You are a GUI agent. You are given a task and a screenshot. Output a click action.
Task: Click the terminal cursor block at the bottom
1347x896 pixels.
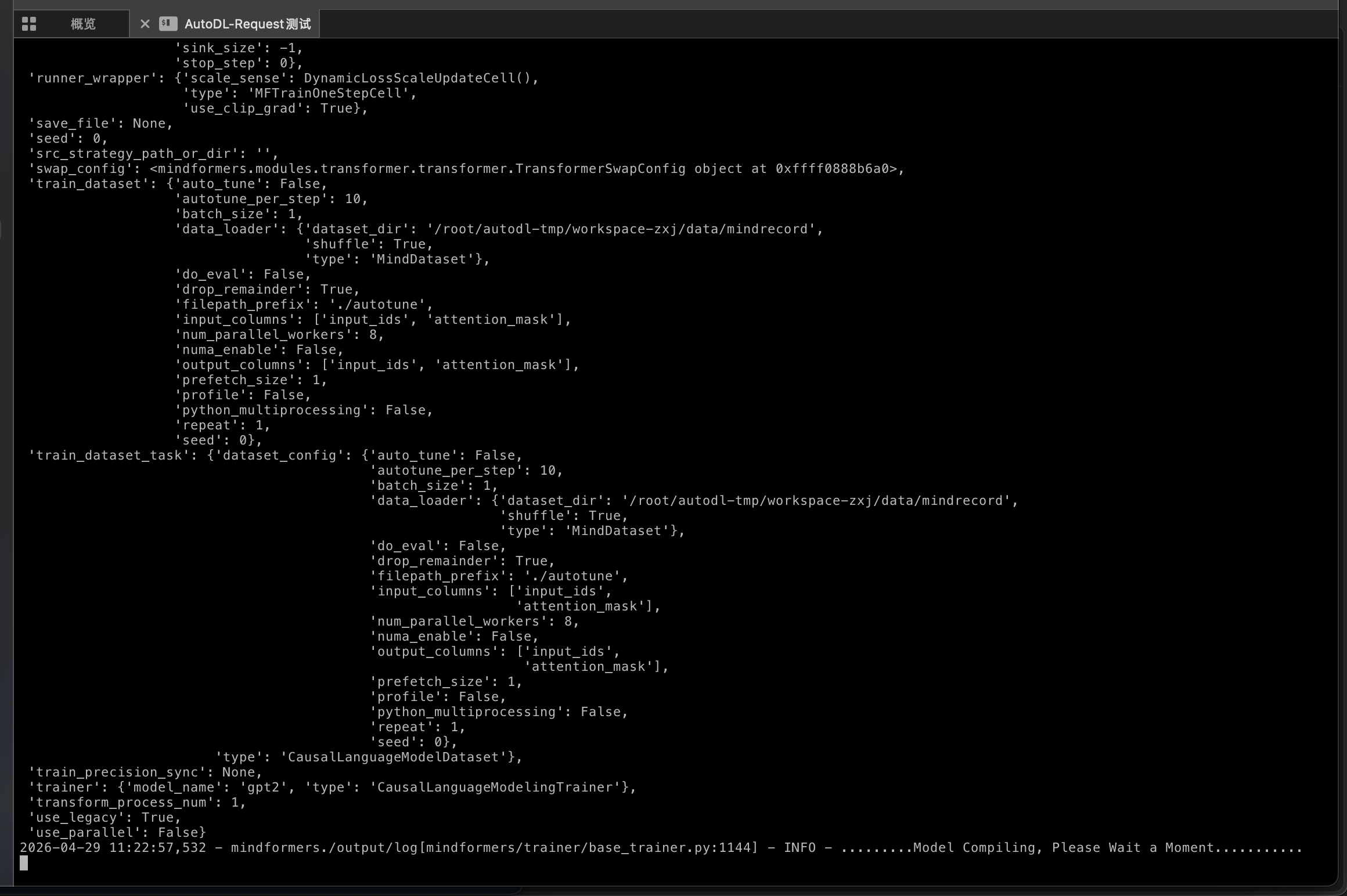point(24,864)
